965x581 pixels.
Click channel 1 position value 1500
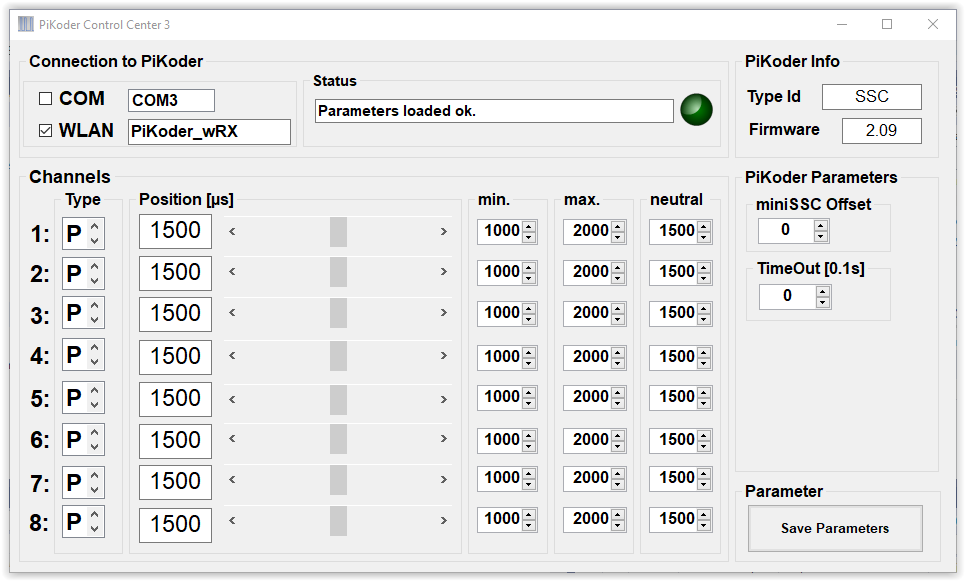175,231
